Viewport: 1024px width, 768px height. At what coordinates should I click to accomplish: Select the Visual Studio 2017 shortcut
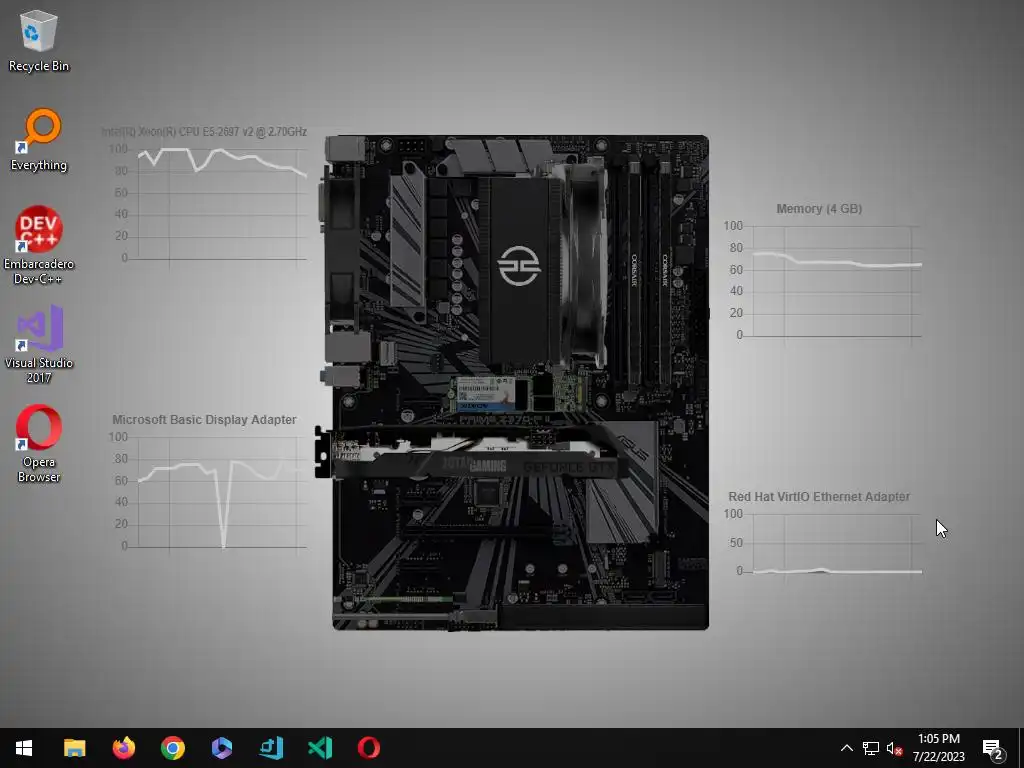point(39,344)
